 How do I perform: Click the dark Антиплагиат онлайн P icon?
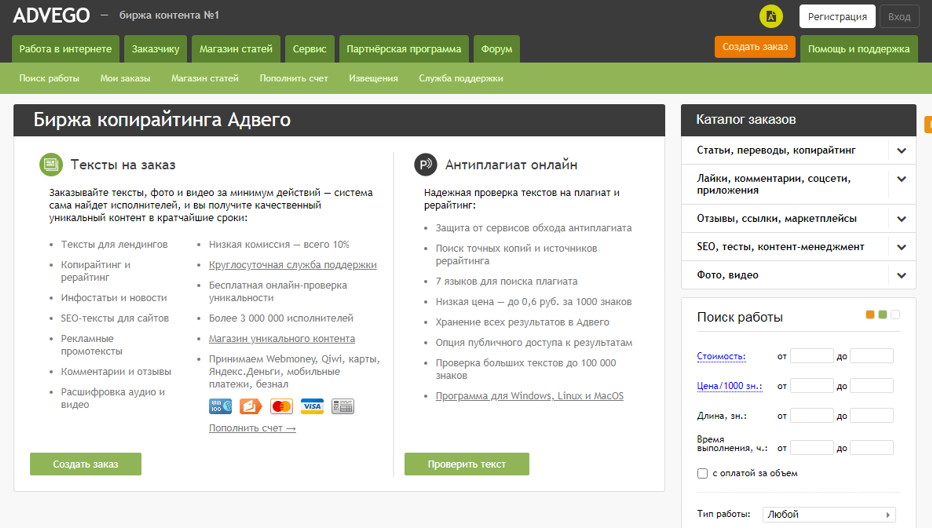(x=426, y=165)
